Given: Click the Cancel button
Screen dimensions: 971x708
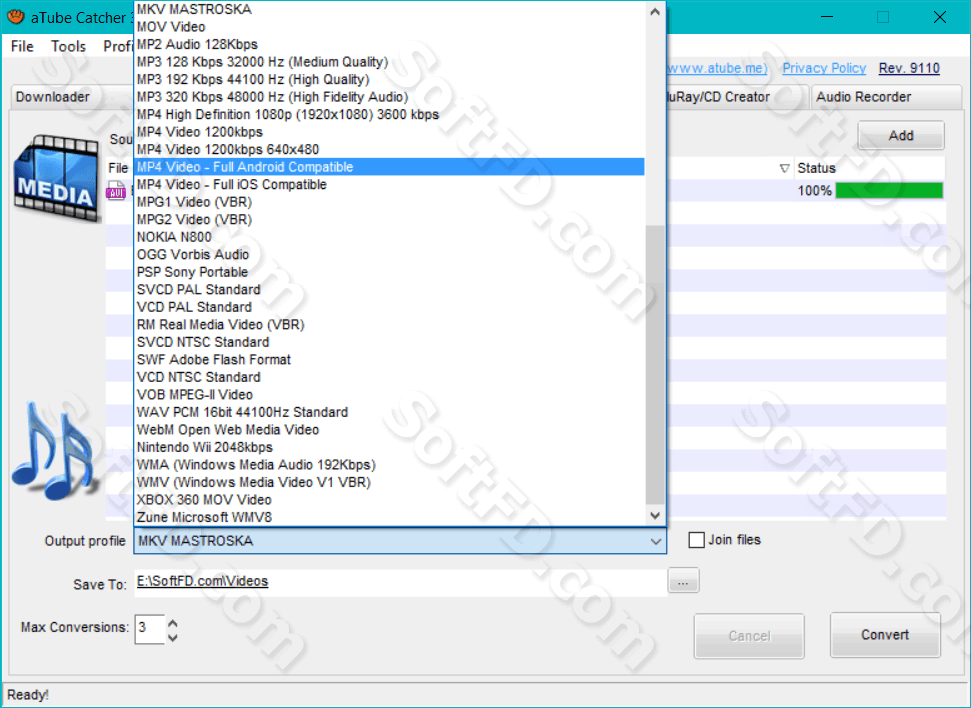Looking at the screenshot, I should coord(749,636).
